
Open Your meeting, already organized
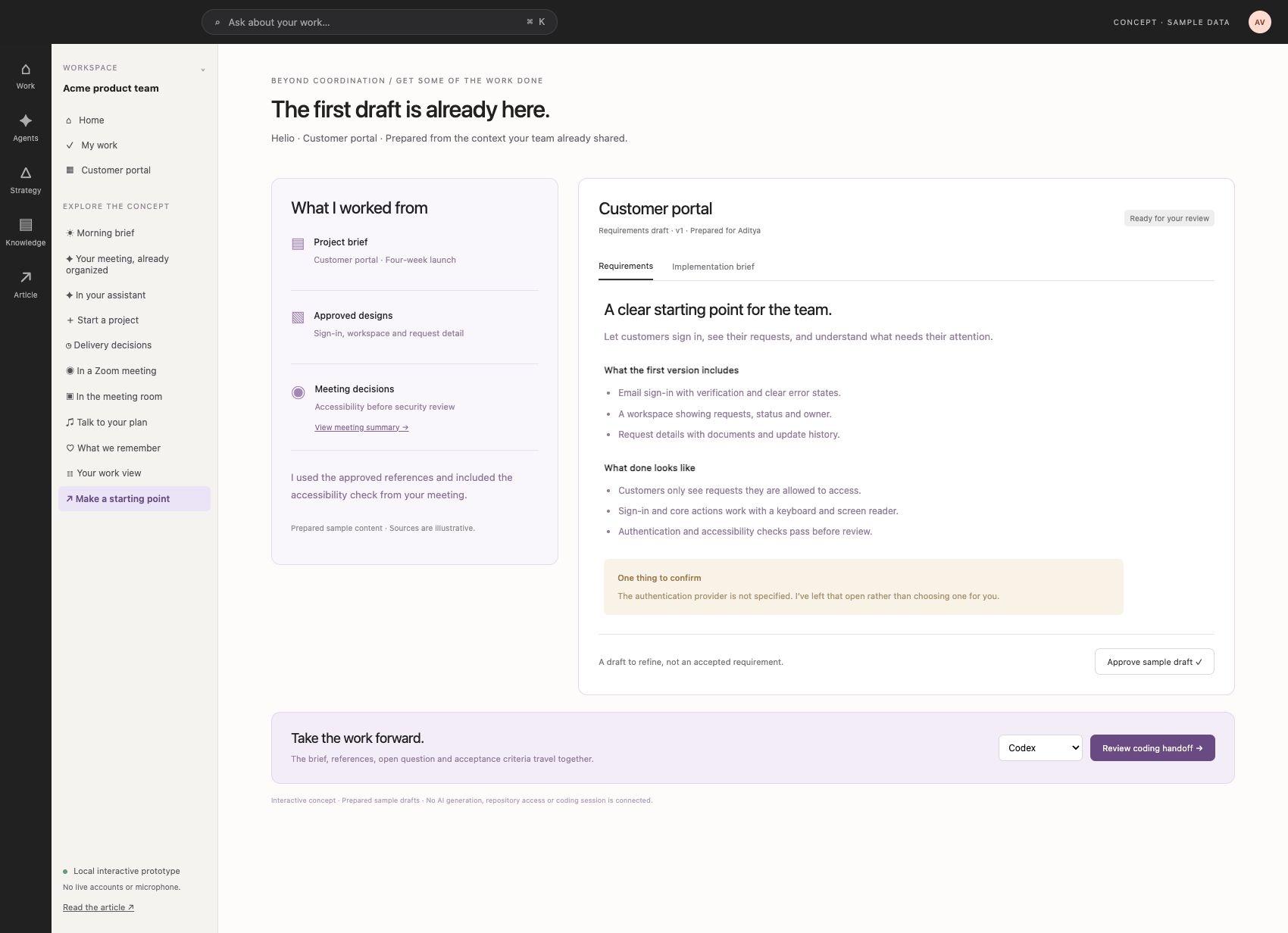[134, 264]
